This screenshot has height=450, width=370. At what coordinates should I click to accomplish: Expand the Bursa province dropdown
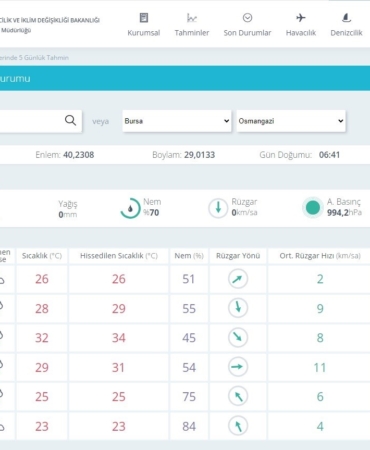point(177,121)
